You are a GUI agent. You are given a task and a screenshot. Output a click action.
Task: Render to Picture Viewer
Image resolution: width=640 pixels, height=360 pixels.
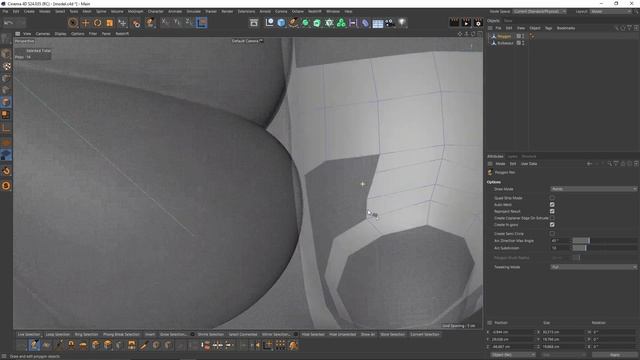pos(466,23)
